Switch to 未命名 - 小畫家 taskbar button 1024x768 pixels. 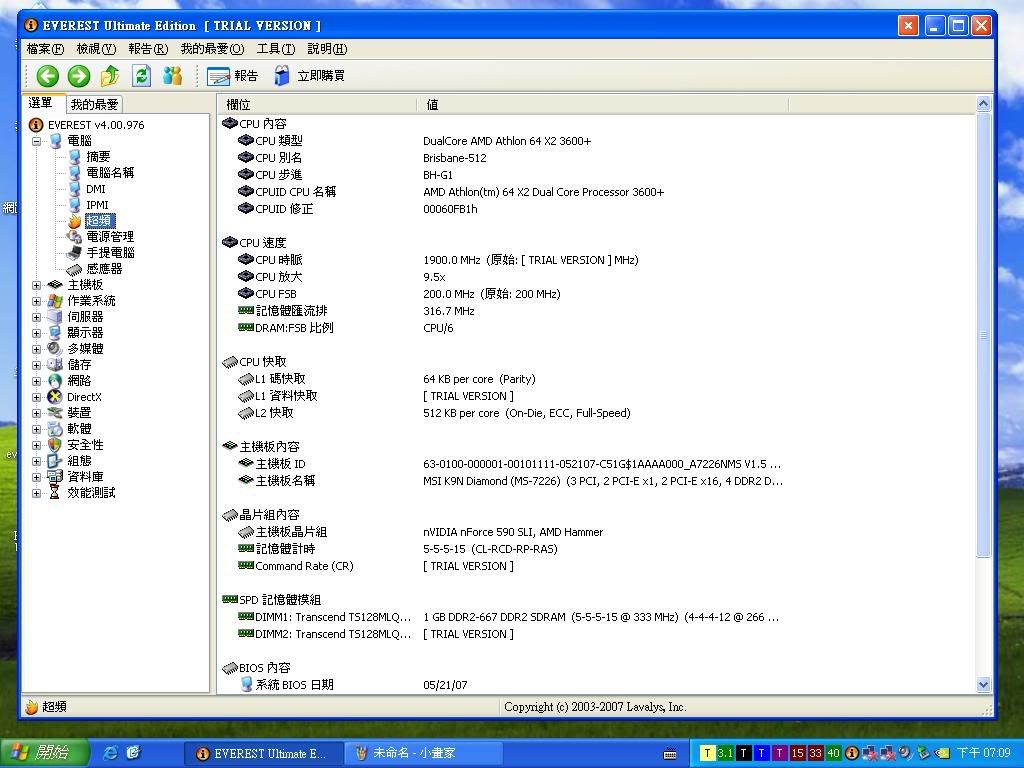click(423, 753)
